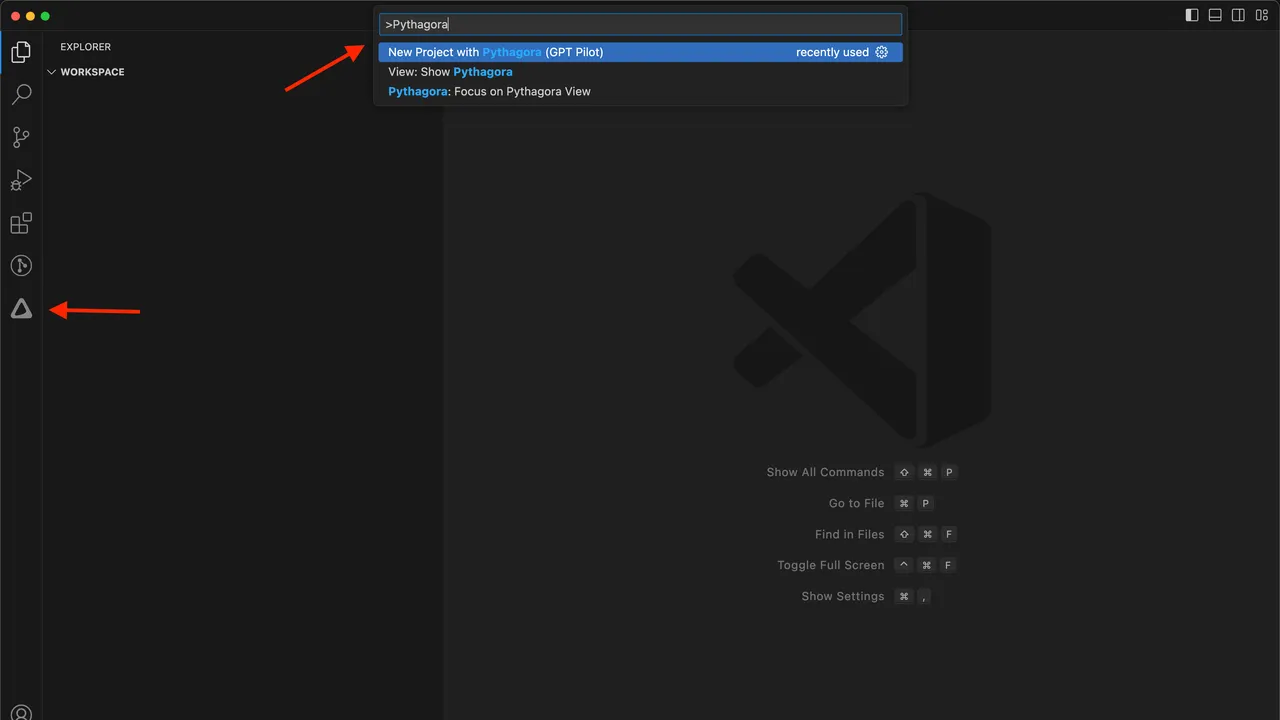Open the Accounts icon at bottom of activity bar

[x=21, y=713]
